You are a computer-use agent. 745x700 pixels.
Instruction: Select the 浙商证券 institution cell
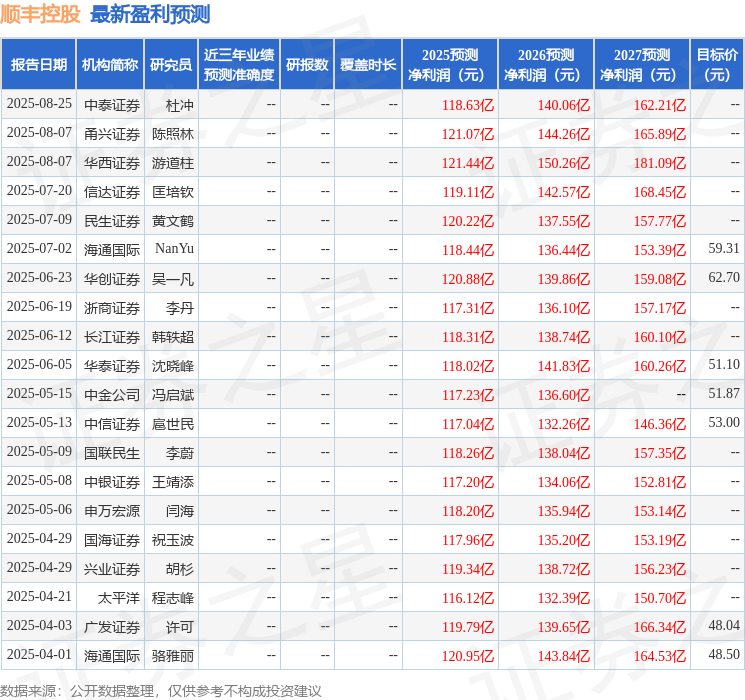tap(112, 307)
